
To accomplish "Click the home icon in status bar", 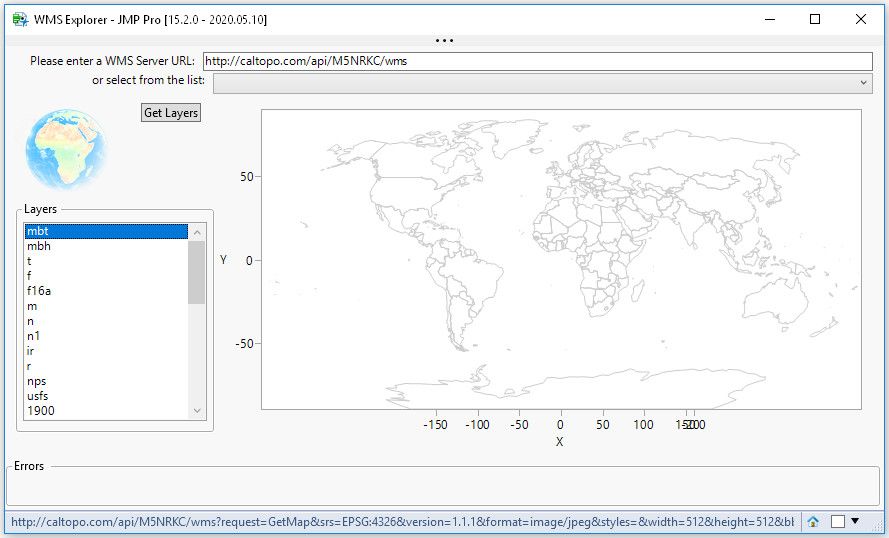I will (813, 522).
